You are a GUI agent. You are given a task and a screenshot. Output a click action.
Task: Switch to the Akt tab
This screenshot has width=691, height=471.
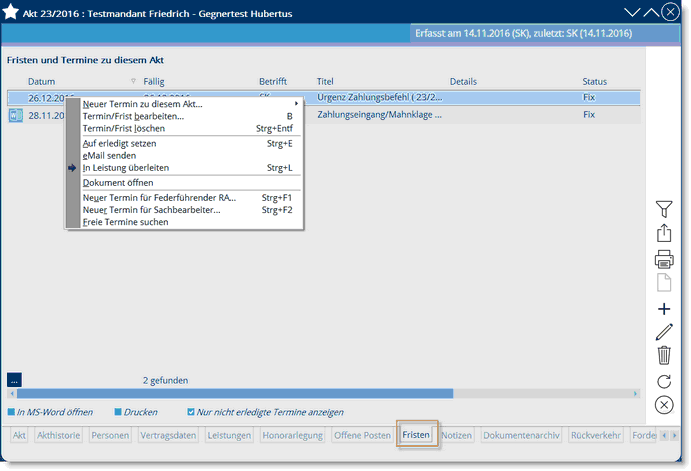tap(19, 435)
